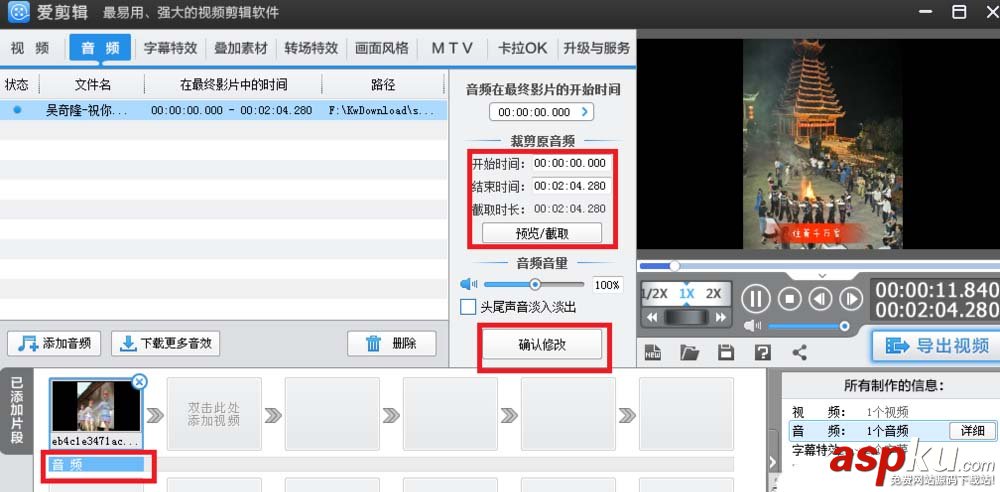Switch to 视频 tab
Image resolution: width=1000 pixels, height=492 pixels.
[x=31, y=48]
